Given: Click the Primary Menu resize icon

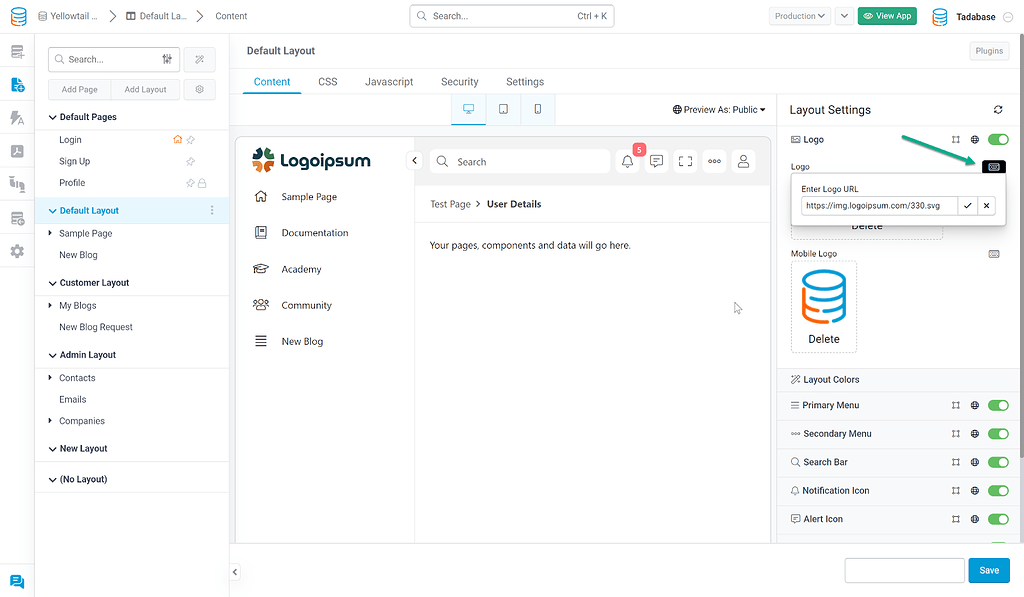Looking at the screenshot, I should 956,406.
